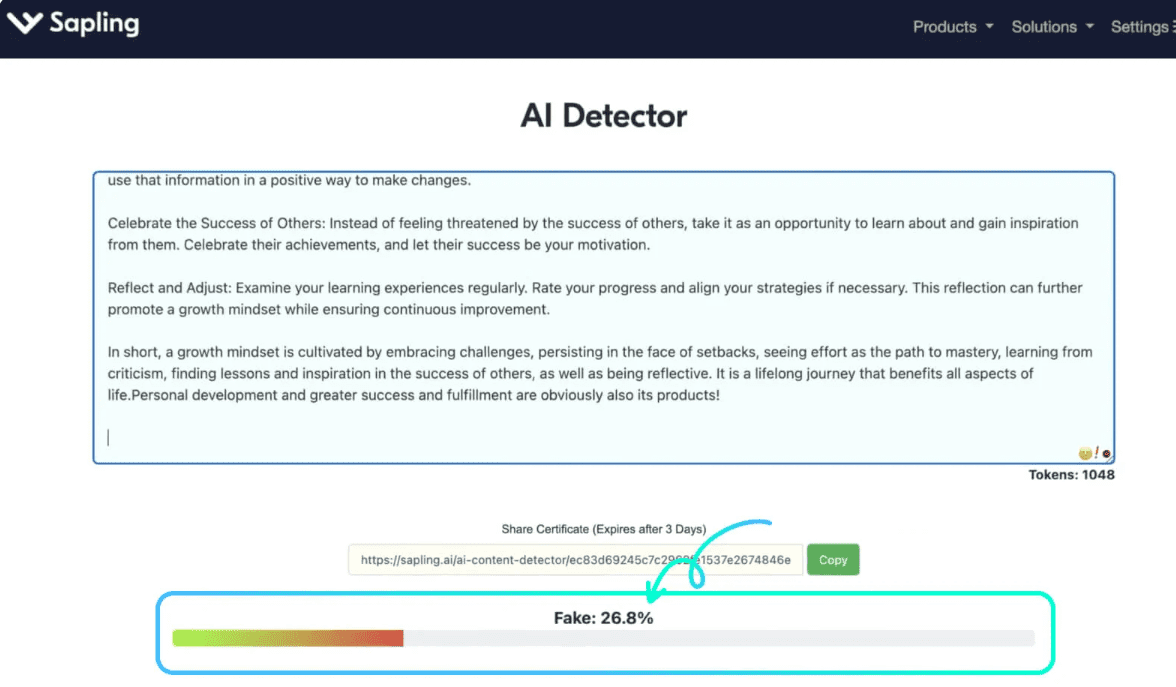Click the Sapling brand name text
The height and width of the screenshot is (687, 1176).
click(x=96, y=24)
